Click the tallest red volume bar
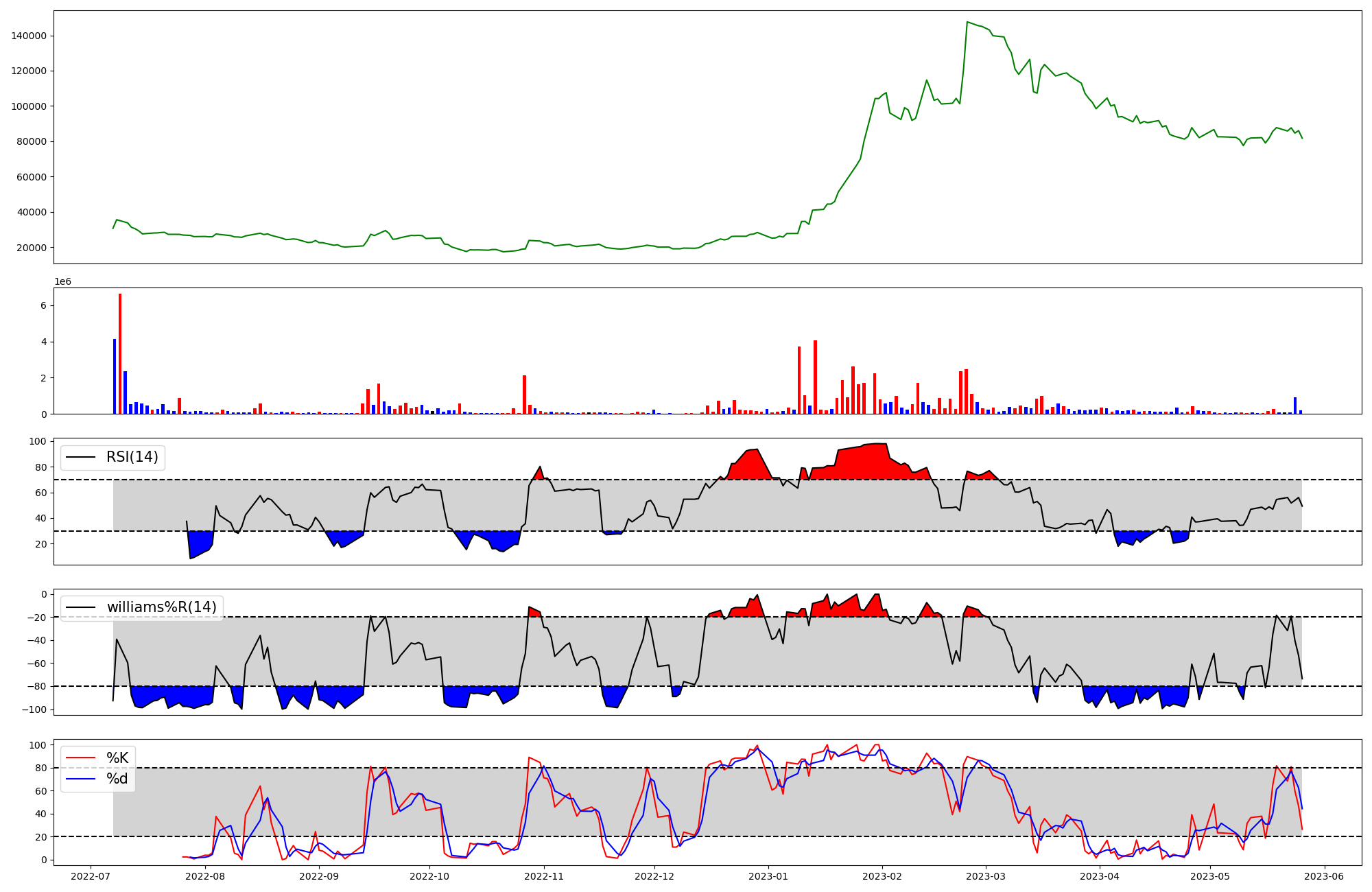The image size is (1372, 892). coord(120,353)
